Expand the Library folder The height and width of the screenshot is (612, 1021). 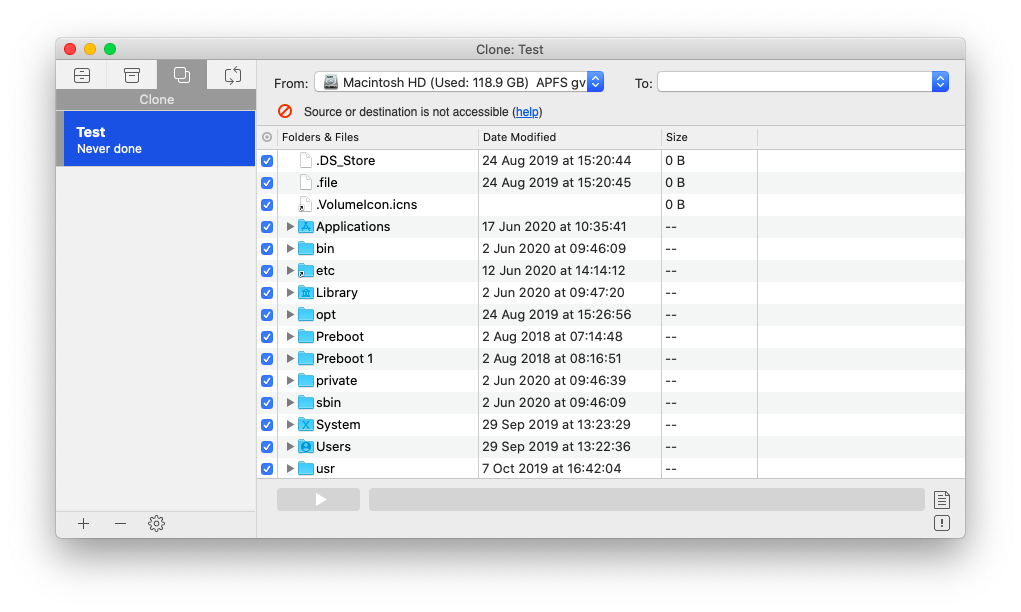pyautogui.click(x=290, y=293)
